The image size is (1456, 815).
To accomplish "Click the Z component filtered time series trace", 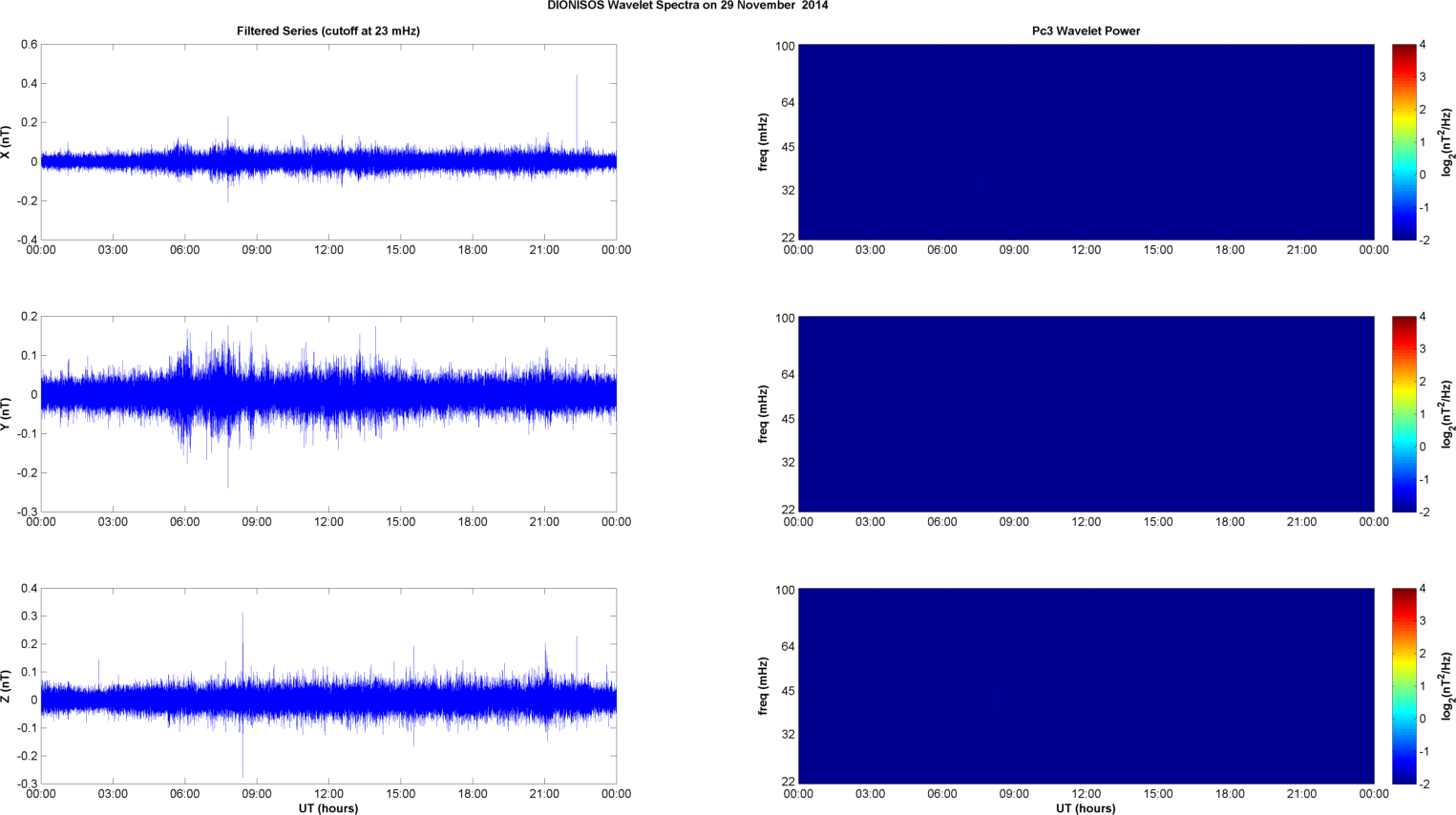I will 328,700.
